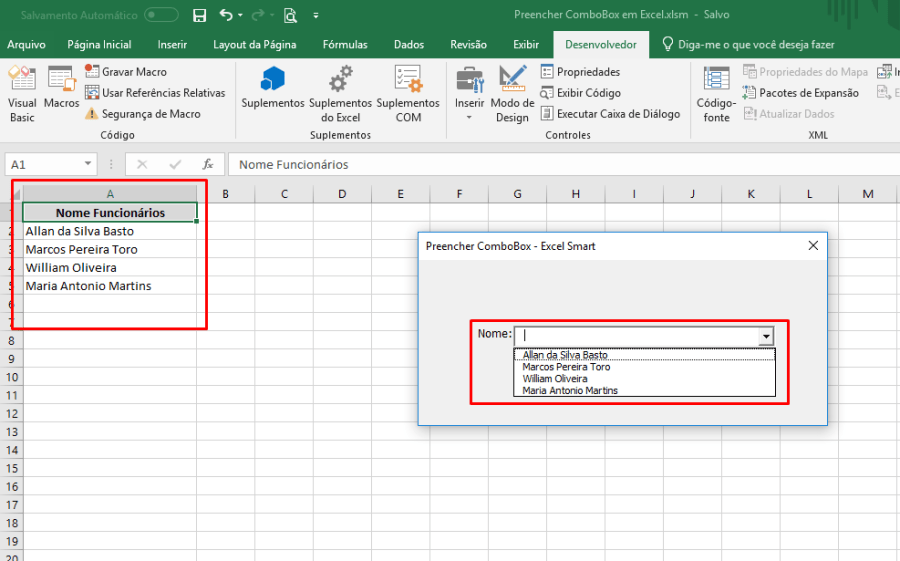This screenshot has height=561, width=900.
Task: Select the Desenvolvedor tab
Action: click(x=601, y=44)
